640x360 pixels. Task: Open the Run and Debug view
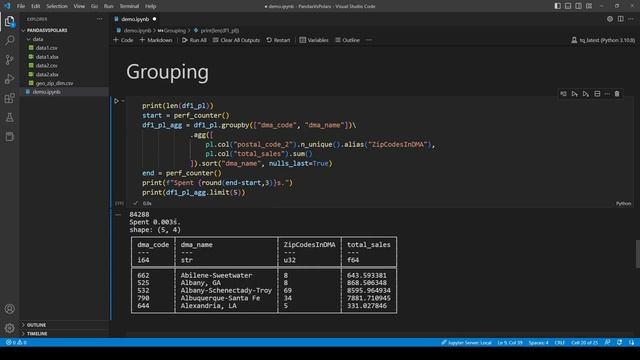point(9,79)
